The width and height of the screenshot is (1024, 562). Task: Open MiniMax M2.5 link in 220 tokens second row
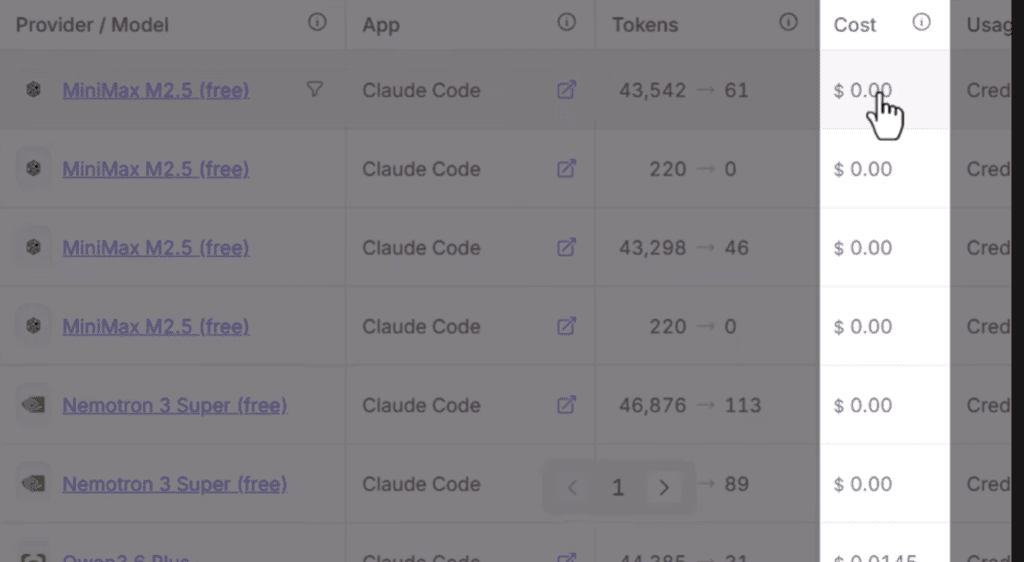[155, 169]
